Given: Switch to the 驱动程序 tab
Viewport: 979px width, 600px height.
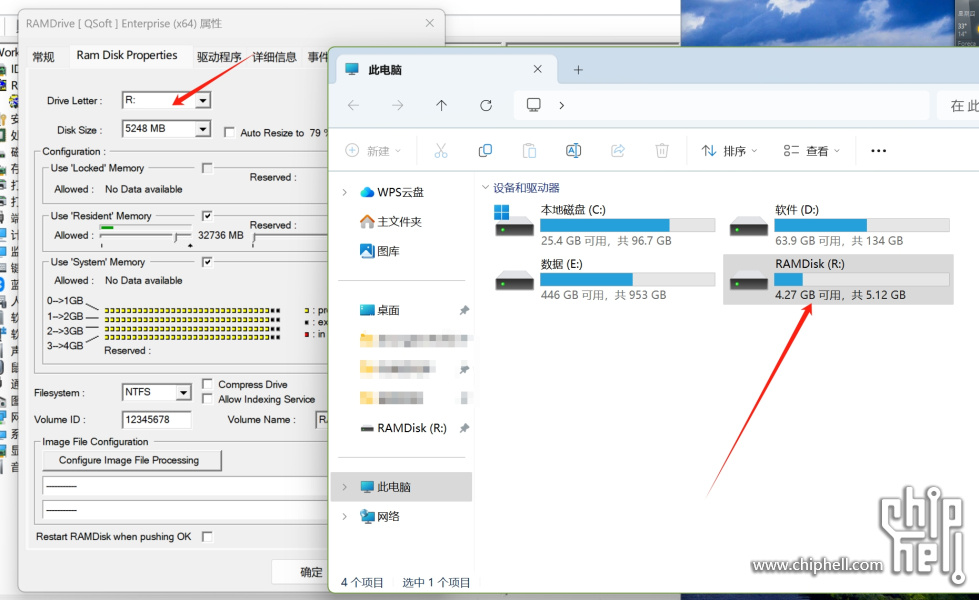Looking at the screenshot, I should (219, 57).
